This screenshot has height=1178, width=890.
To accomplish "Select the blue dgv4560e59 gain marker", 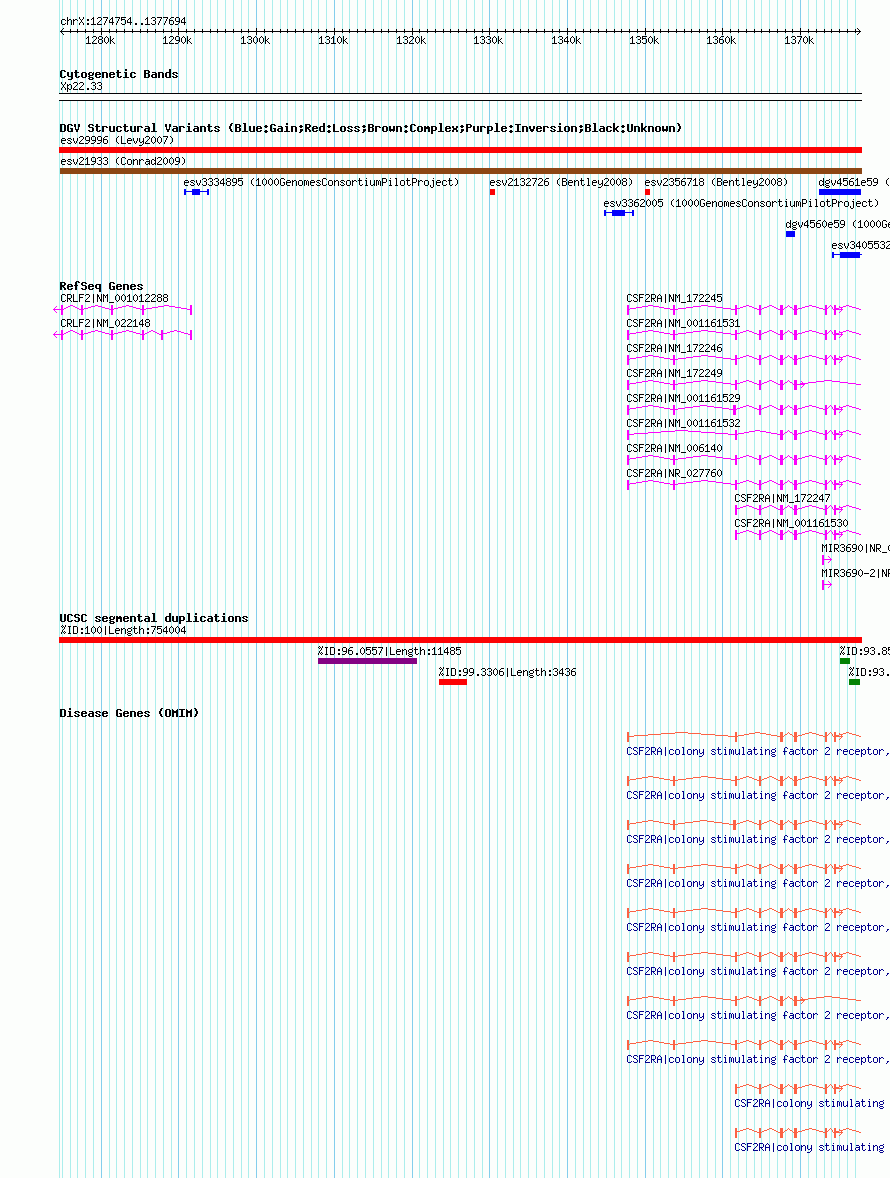I will (790, 234).
